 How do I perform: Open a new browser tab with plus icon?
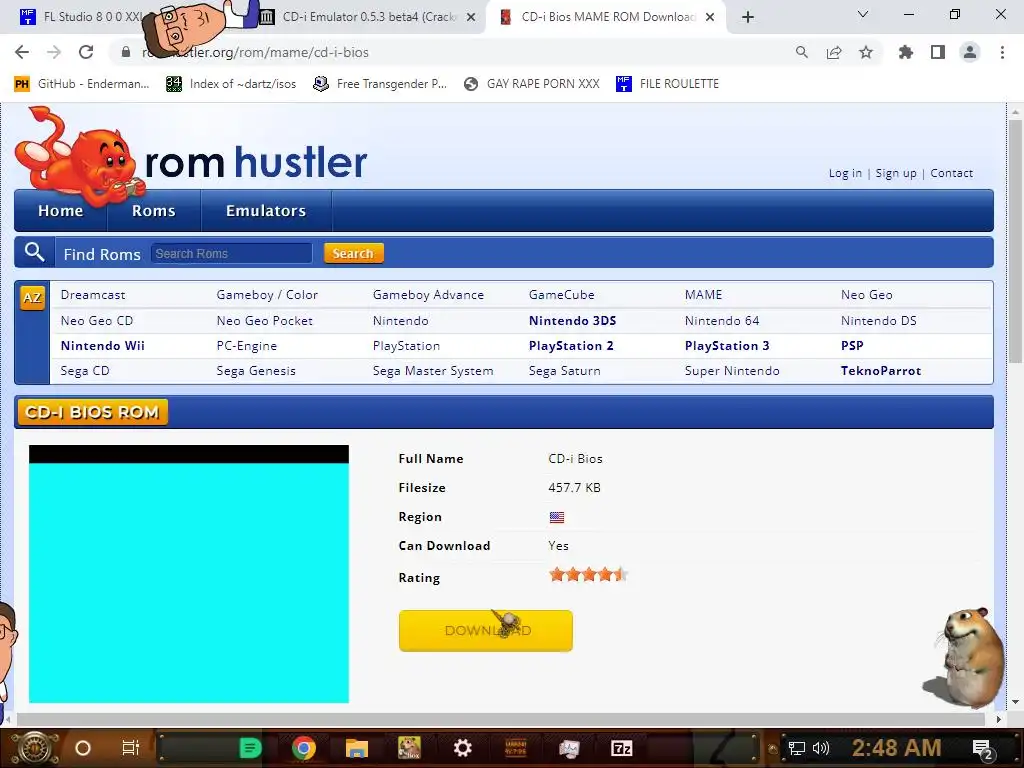click(748, 17)
